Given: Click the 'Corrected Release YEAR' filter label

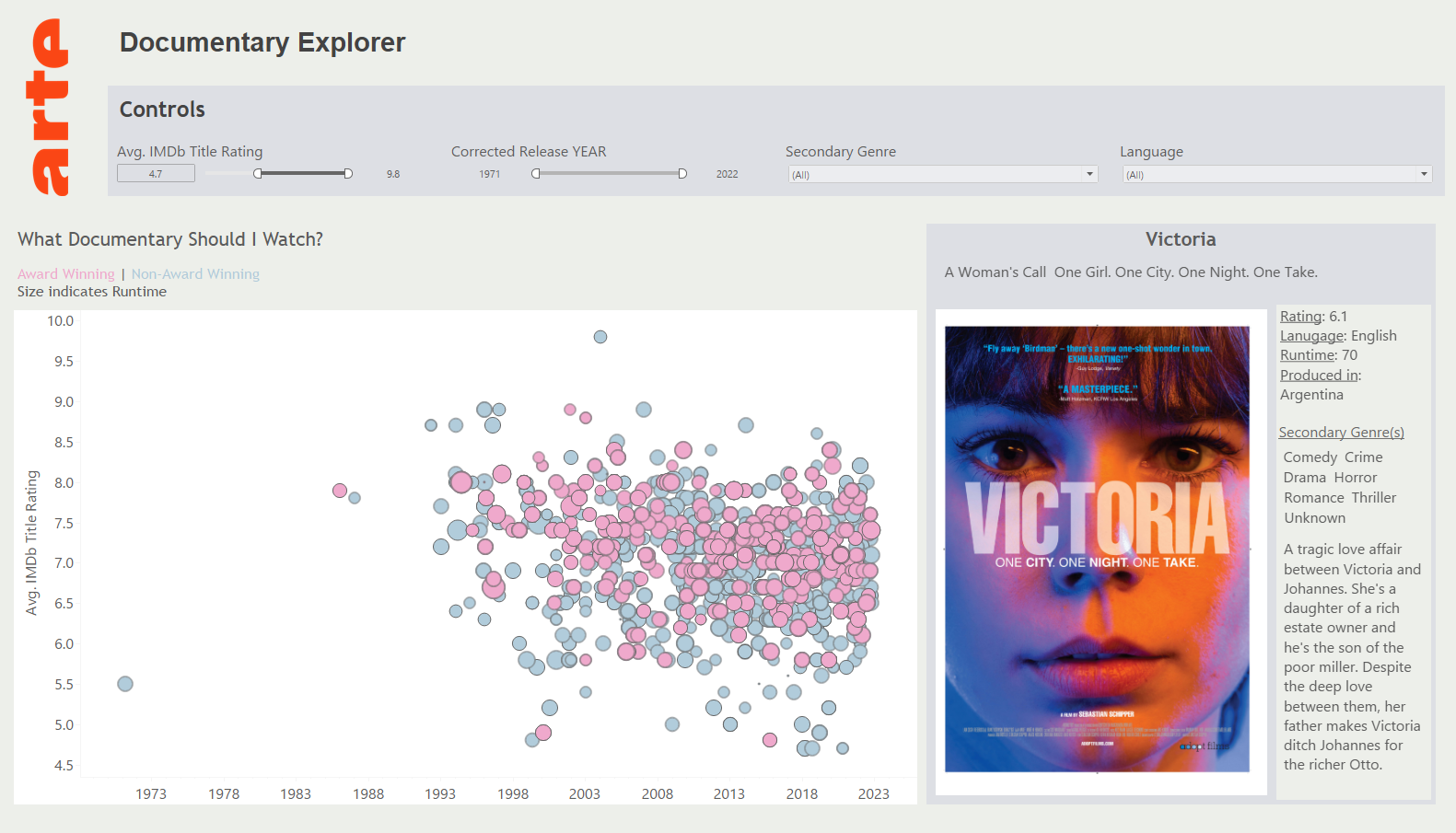Looking at the screenshot, I should (x=529, y=152).
